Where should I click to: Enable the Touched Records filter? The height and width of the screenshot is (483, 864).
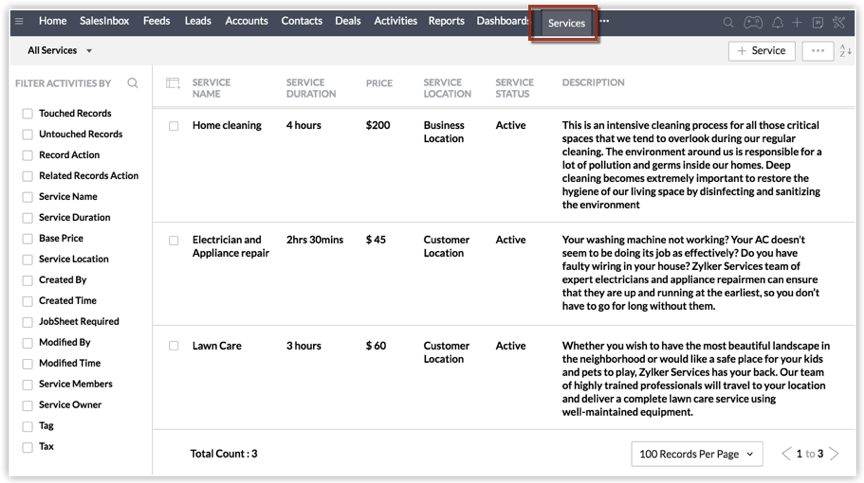pos(28,114)
